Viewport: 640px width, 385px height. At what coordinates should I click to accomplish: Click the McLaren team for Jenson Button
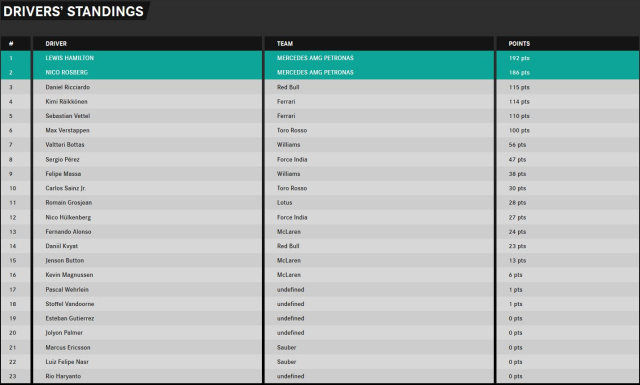pos(289,260)
